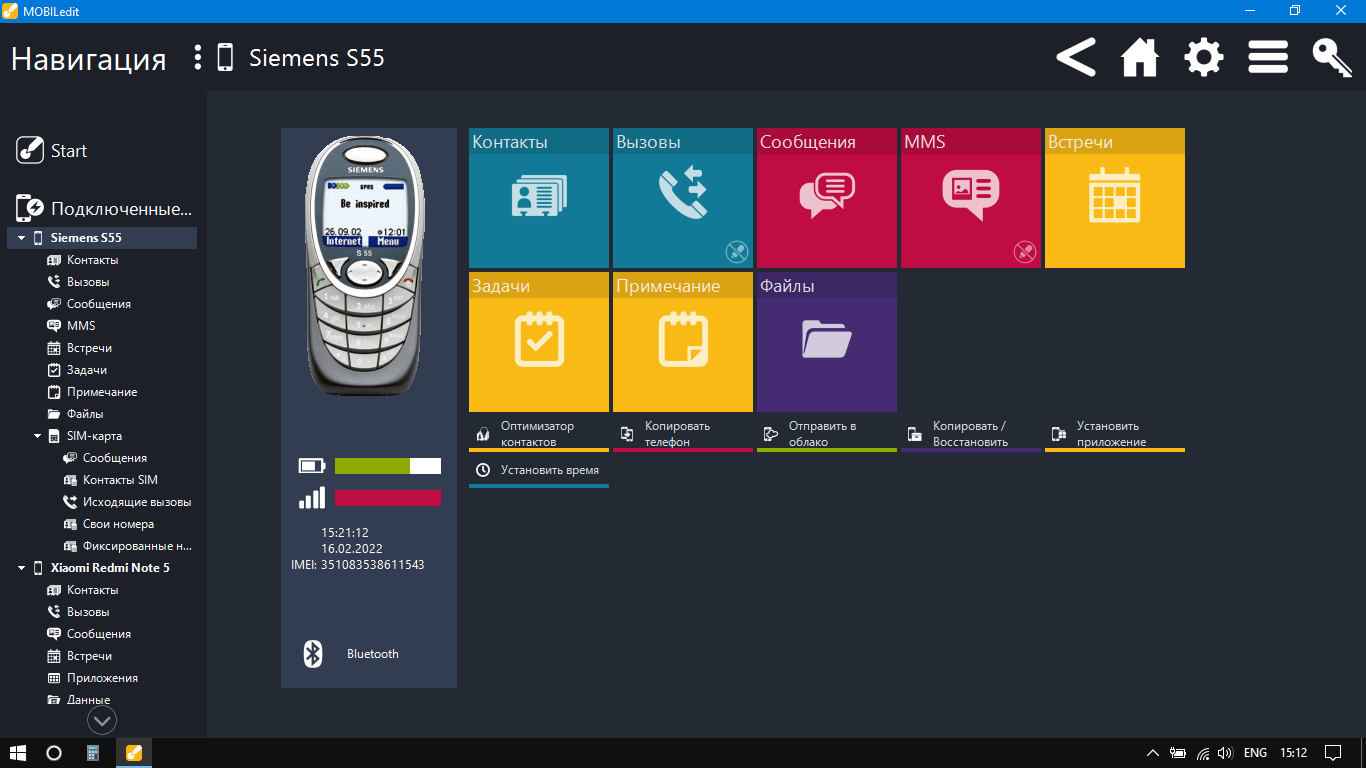The image size is (1366, 768).
Task: Open the Встречи calendar tile
Action: click(1114, 198)
